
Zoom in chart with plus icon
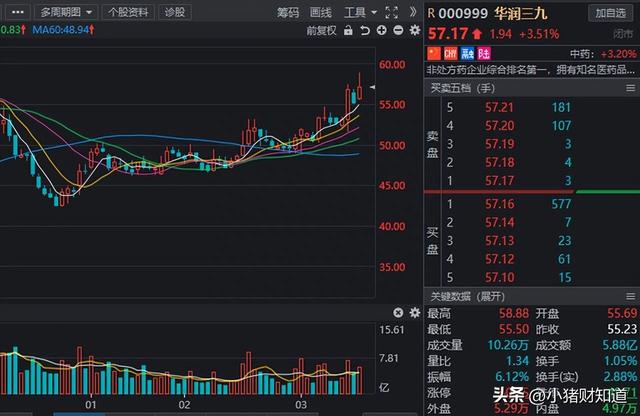tap(382, 30)
